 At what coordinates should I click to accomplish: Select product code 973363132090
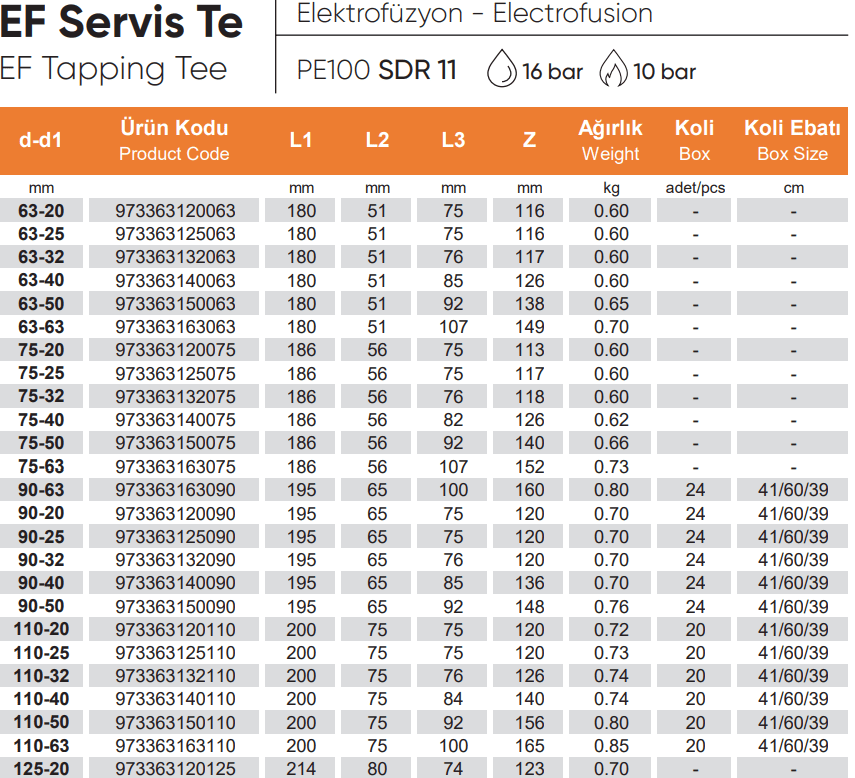[x=175, y=560]
